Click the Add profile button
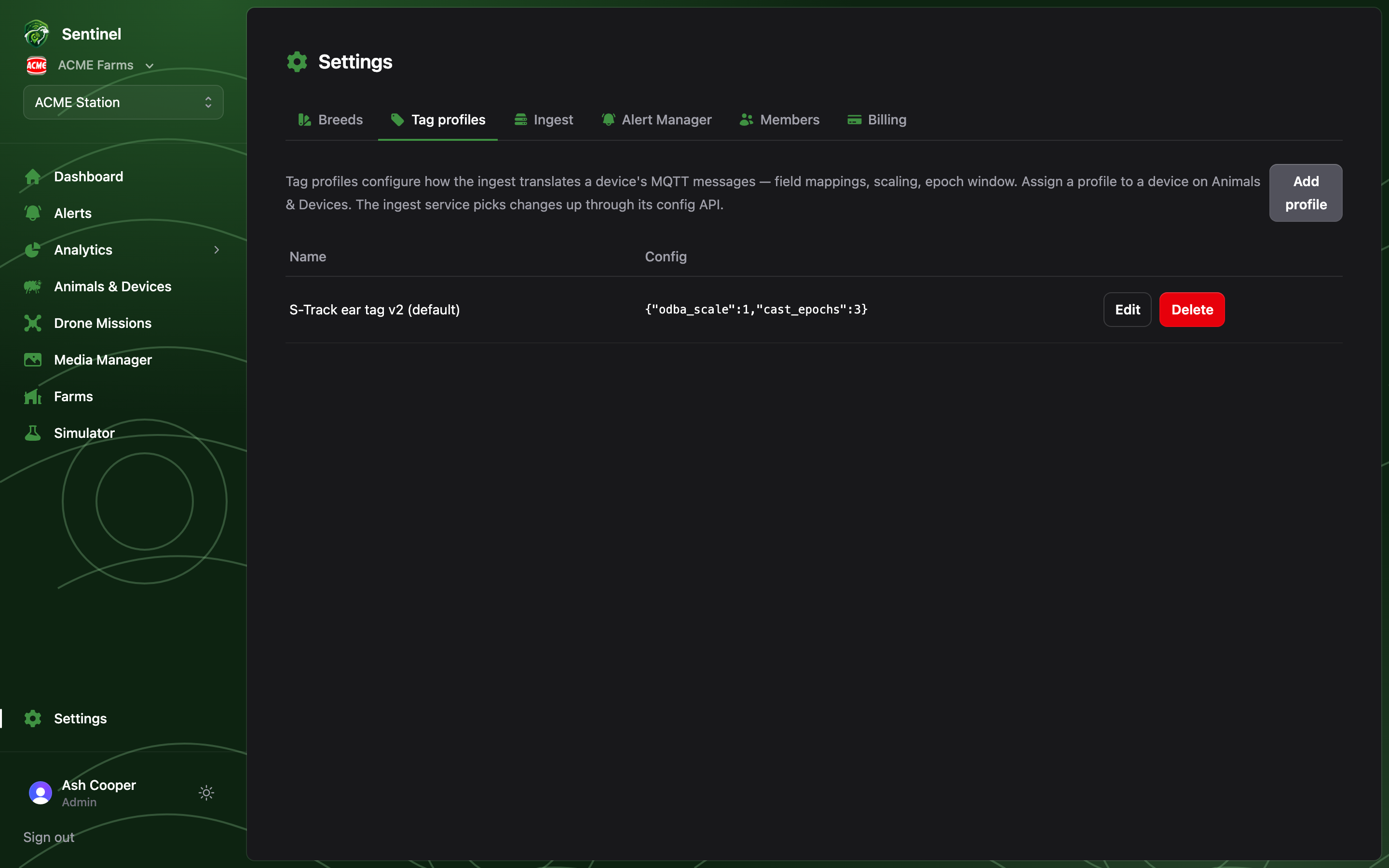 tap(1305, 193)
